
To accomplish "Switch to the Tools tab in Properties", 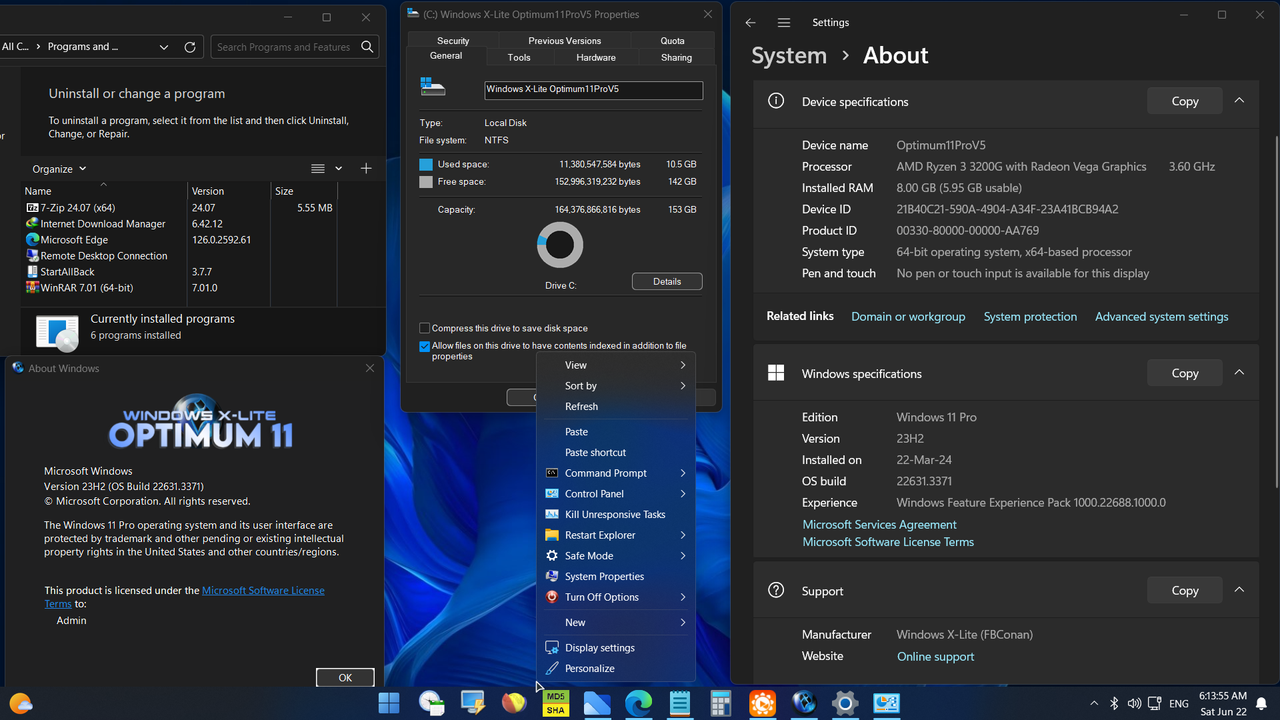I will (x=518, y=57).
